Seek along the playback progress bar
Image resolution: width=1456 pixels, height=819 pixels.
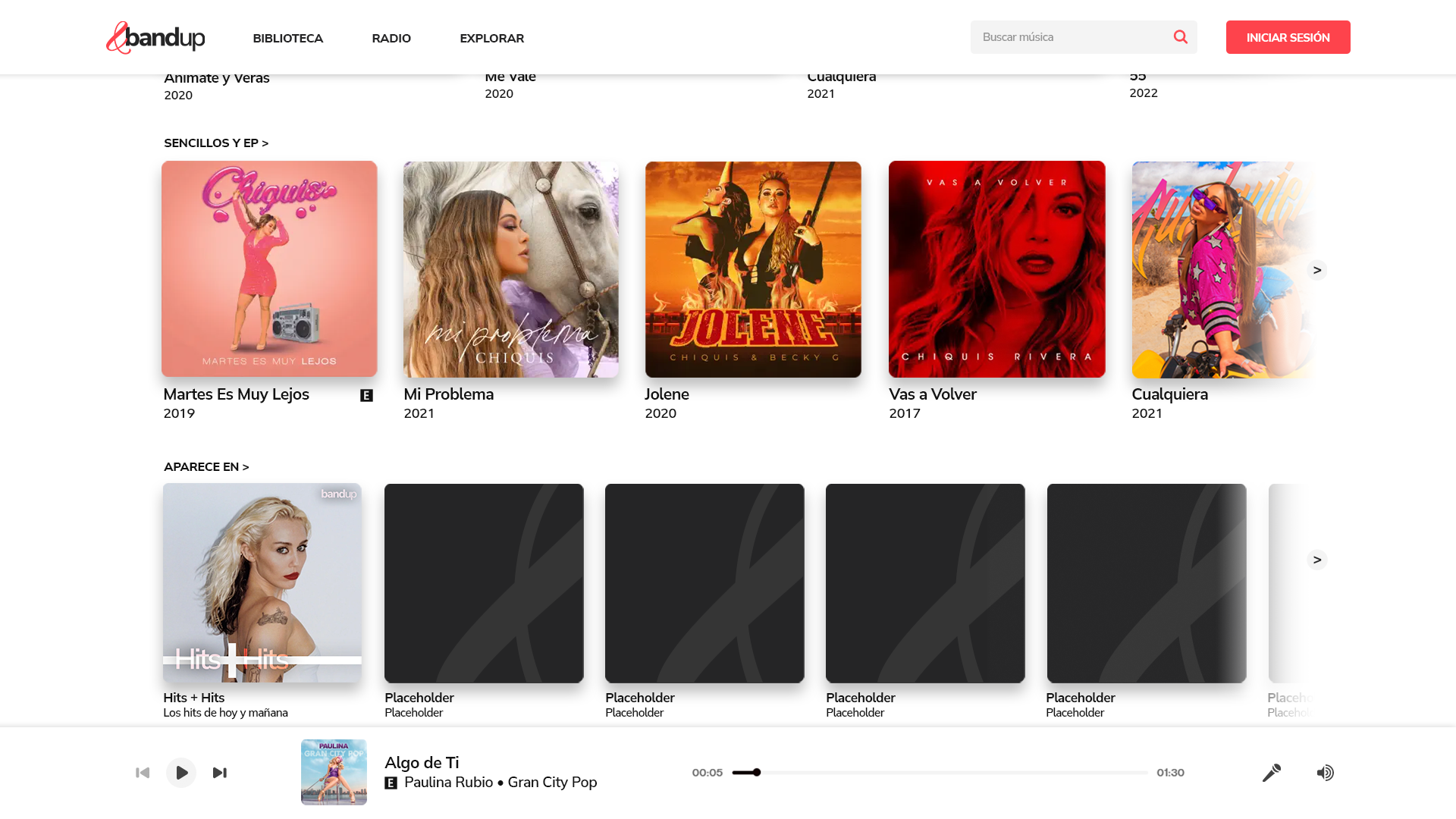940,773
